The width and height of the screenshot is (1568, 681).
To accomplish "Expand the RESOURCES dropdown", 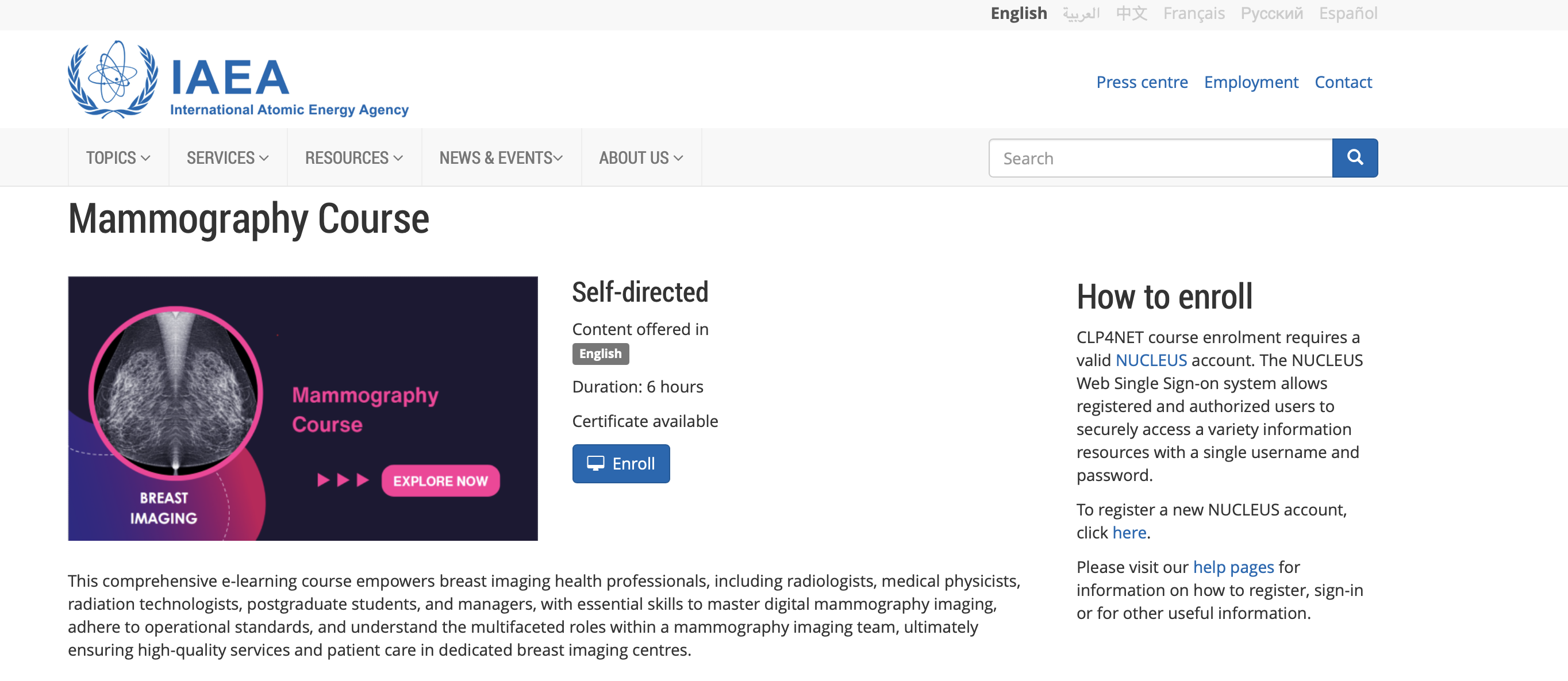I will pos(353,157).
